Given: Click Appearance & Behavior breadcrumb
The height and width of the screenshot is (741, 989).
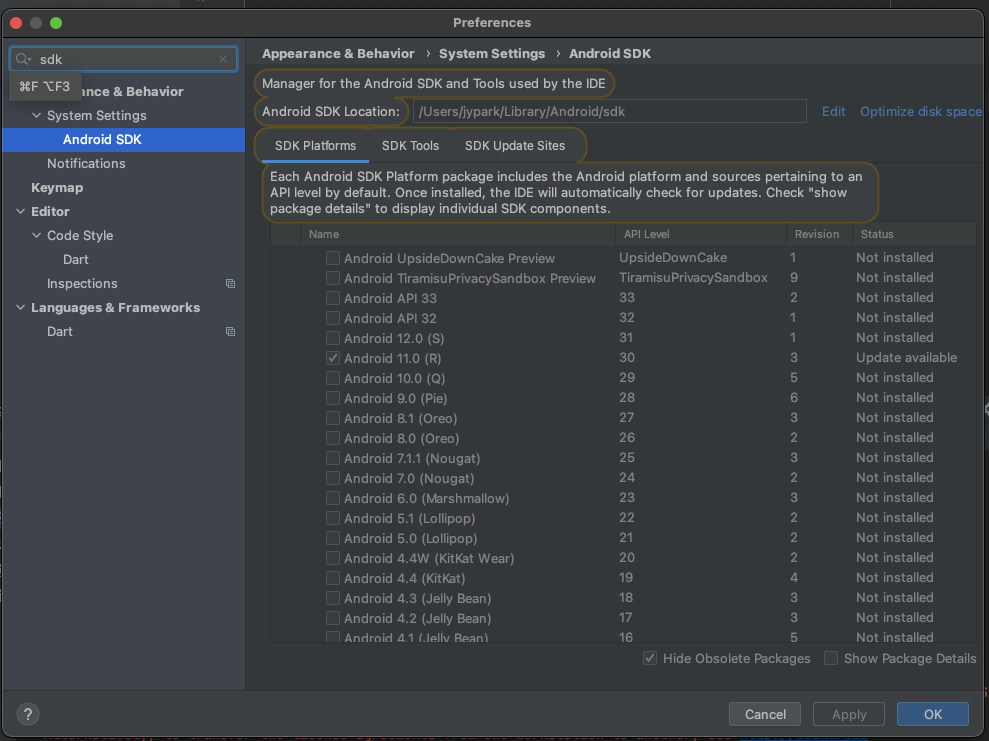Looking at the screenshot, I should click(338, 54).
